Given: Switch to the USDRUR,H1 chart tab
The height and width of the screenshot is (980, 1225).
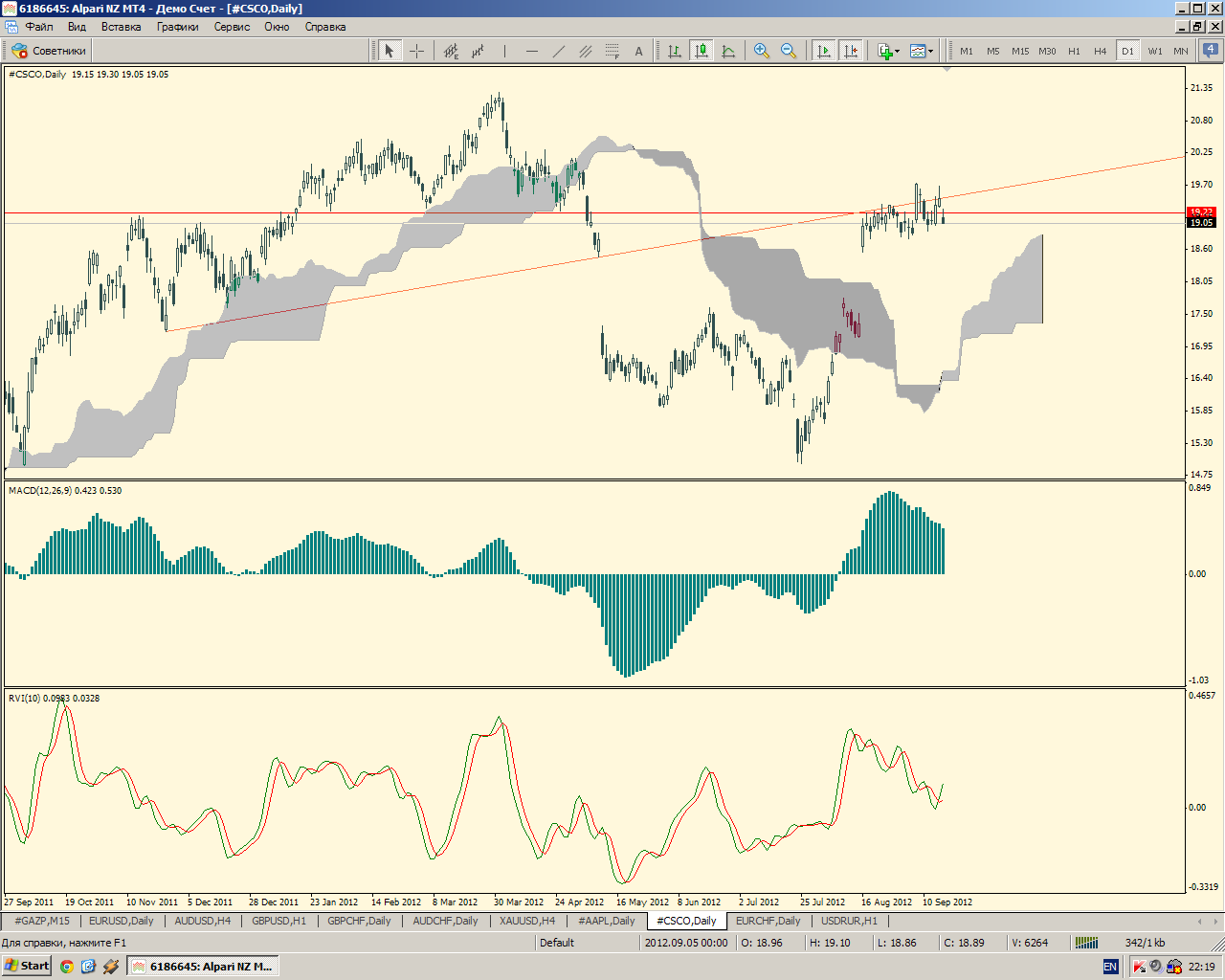Looking at the screenshot, I should (x=850, y=921).
